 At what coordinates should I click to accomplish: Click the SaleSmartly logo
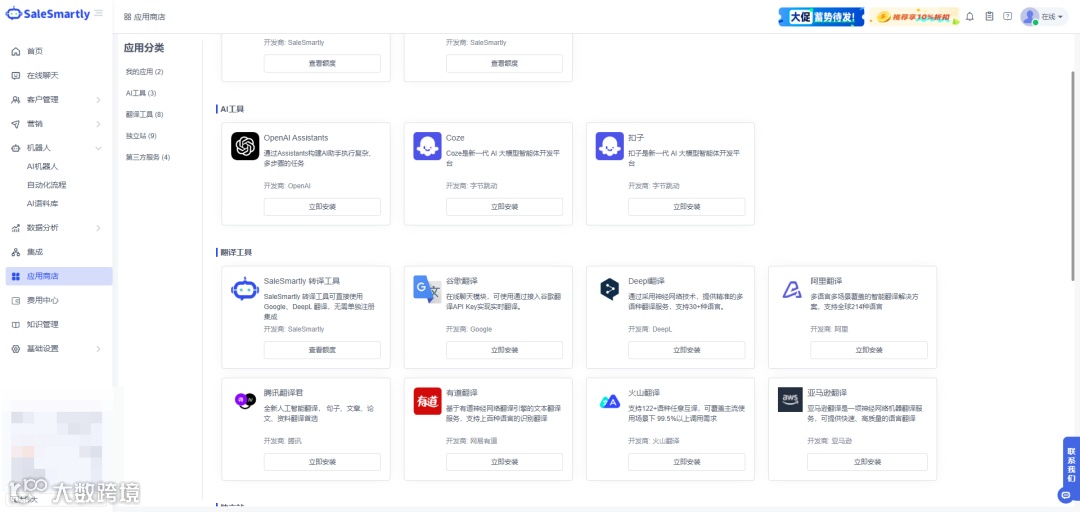pos(48,14)
